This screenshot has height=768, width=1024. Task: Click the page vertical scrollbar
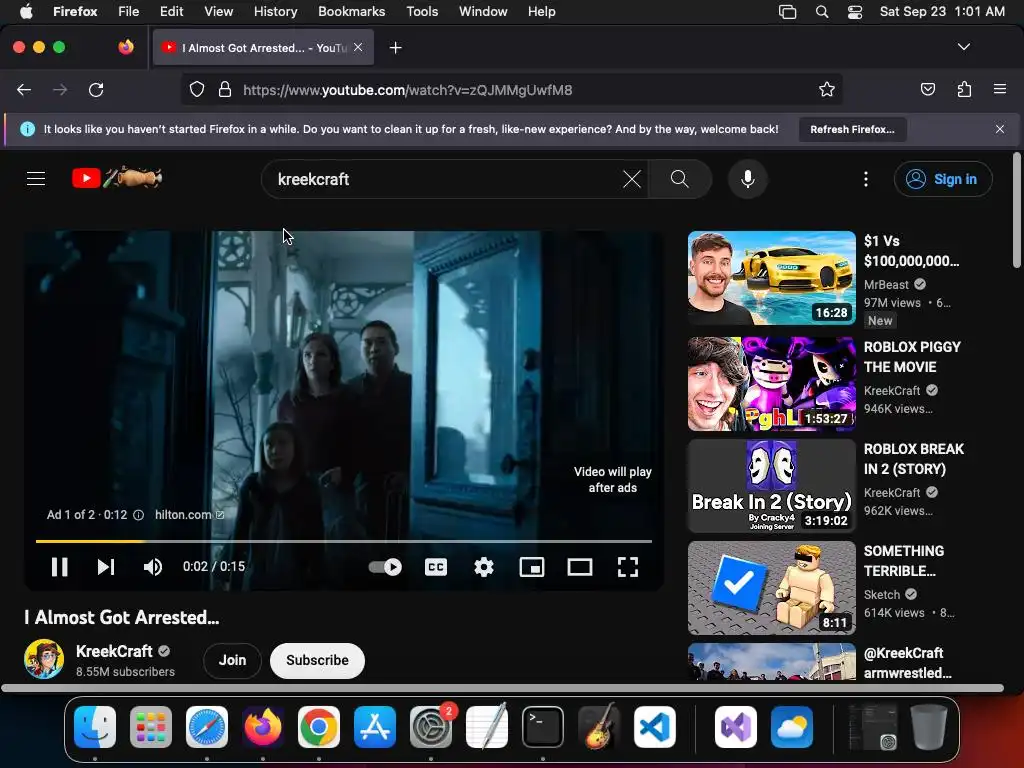pos(1016,210)
